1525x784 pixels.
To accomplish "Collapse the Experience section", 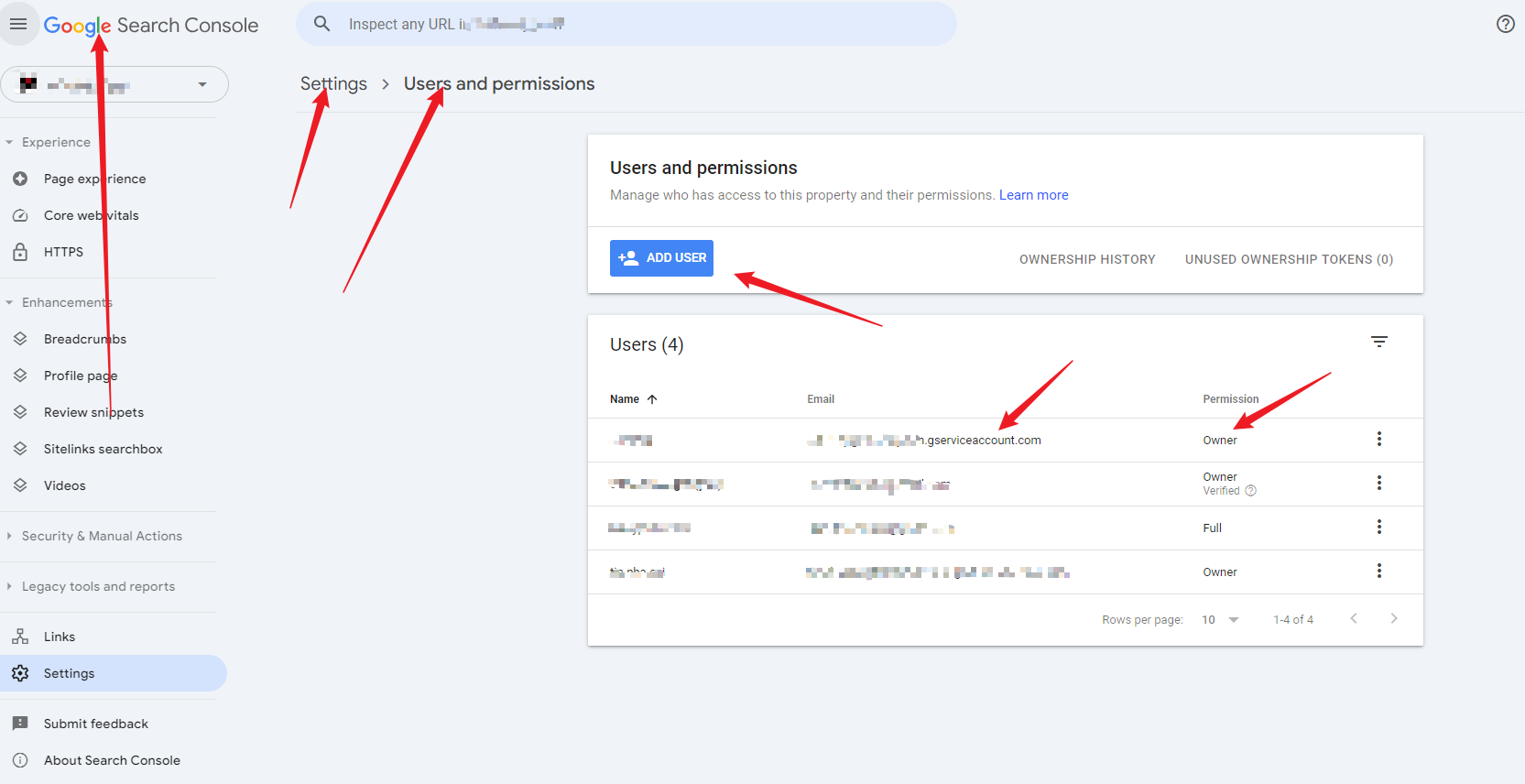I will (9, 142).
